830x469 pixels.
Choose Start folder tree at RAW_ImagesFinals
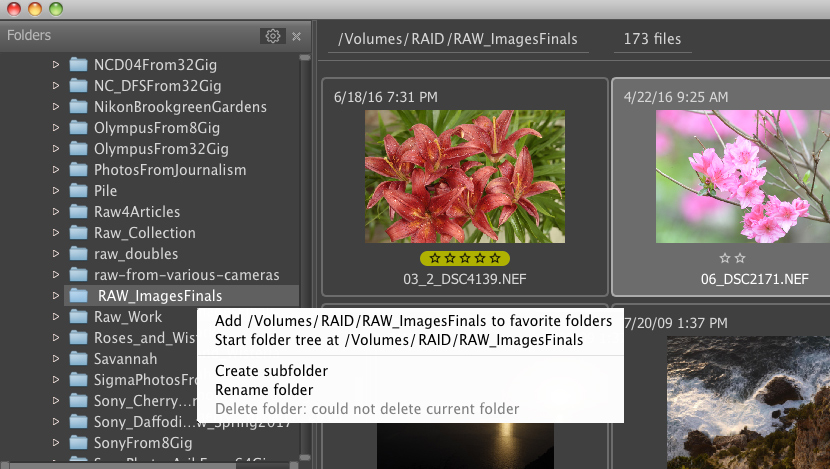coord(399,340)
